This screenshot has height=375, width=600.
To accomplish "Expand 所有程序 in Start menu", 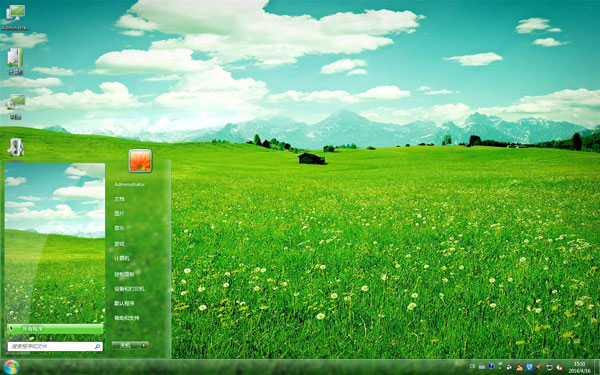I will 55,329.
